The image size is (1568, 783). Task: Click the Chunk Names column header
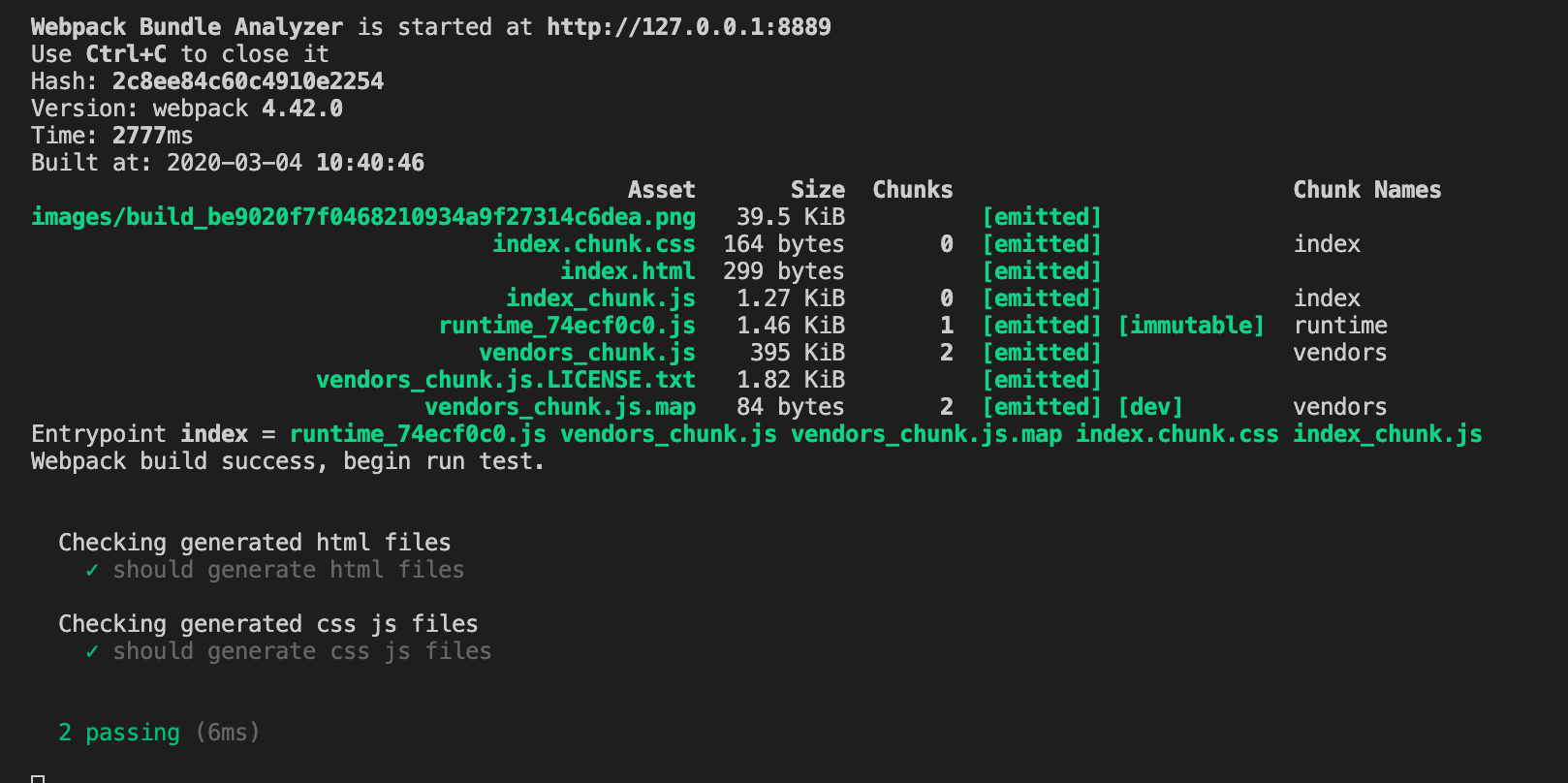(1366, 190)
